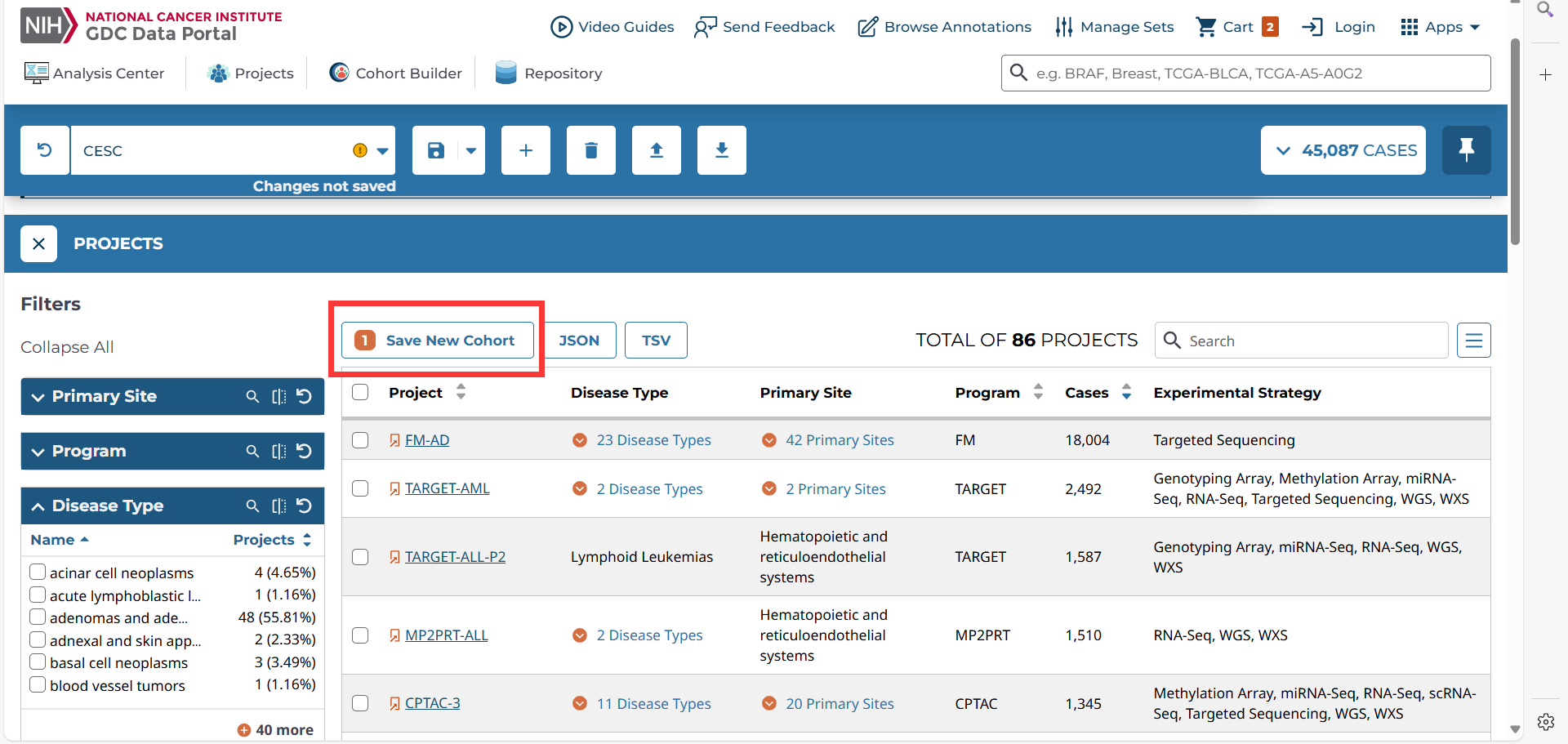Open Video Guides
1568x744 pixels.
[x=612, y=27]
